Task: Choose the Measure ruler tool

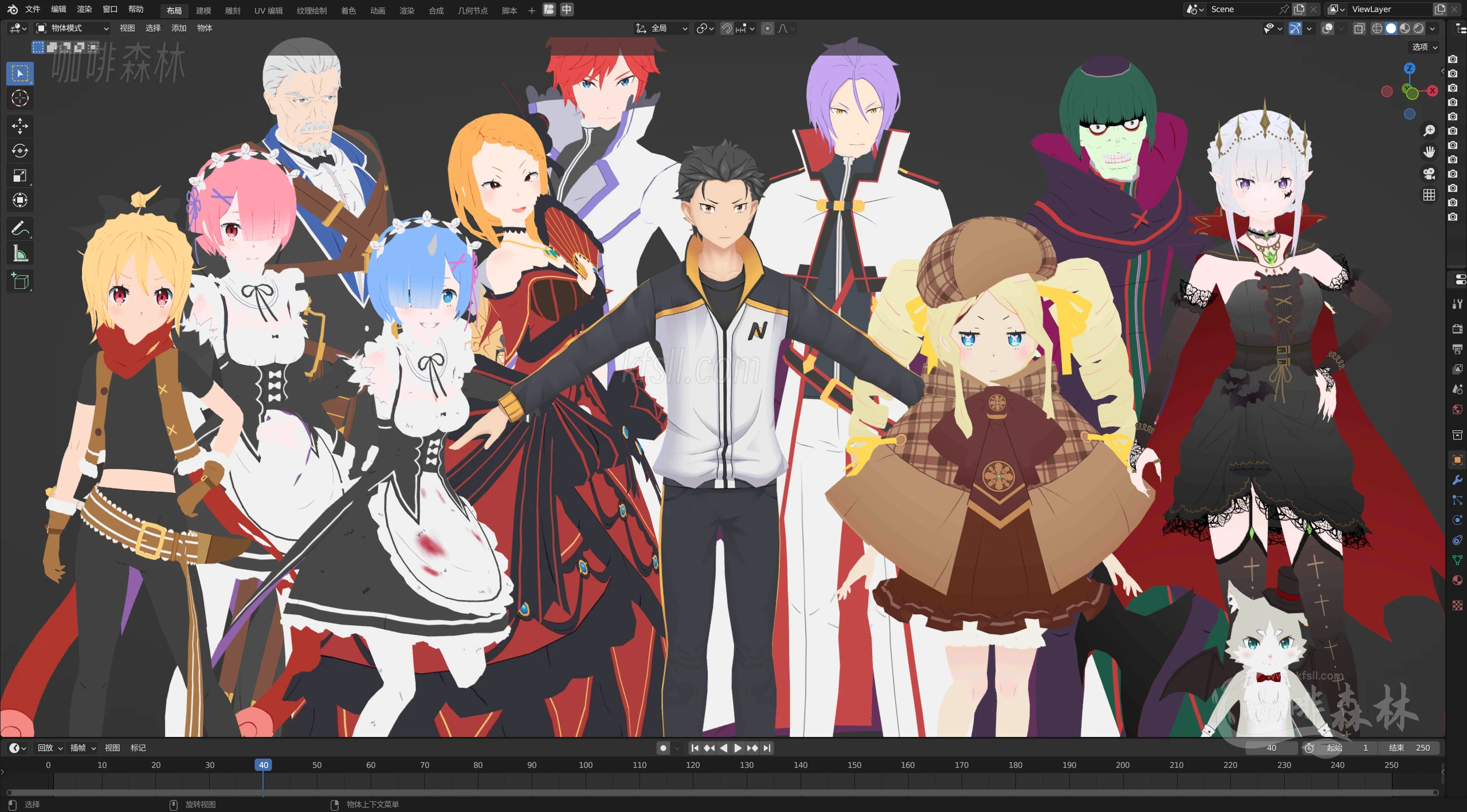Action: [20, 253]
